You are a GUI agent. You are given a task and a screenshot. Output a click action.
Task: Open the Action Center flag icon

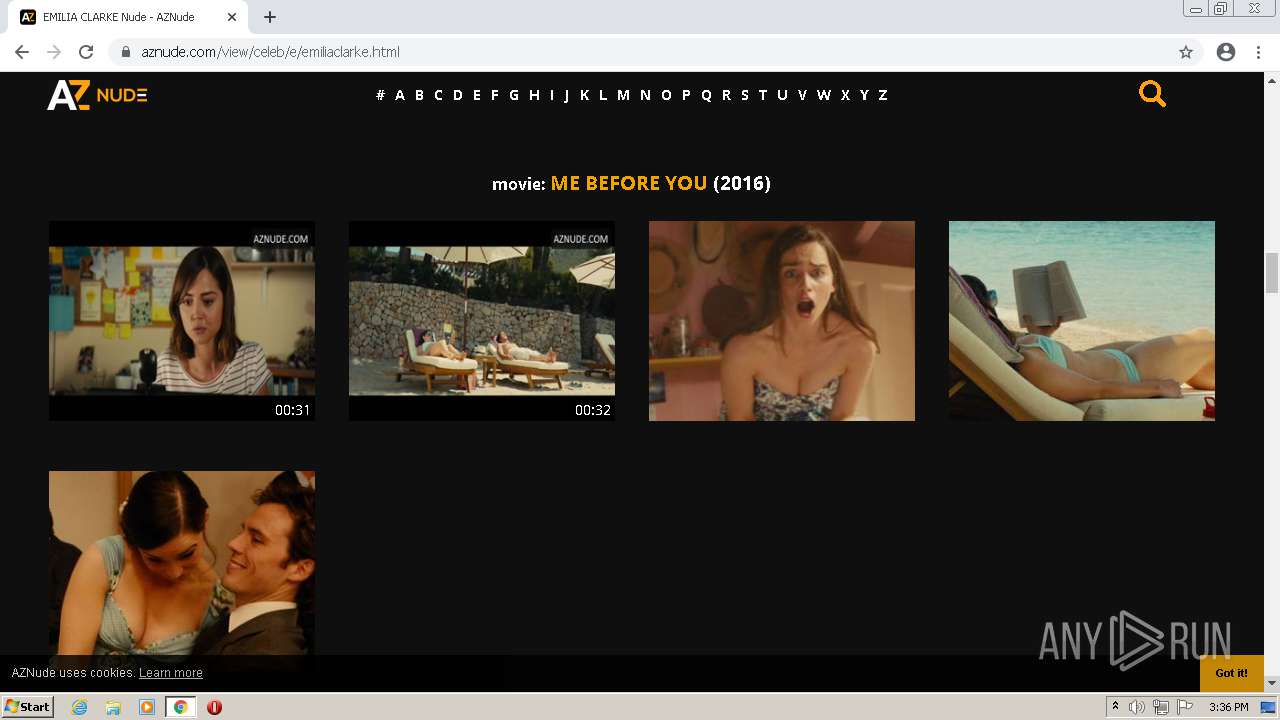pos(1185,707)
